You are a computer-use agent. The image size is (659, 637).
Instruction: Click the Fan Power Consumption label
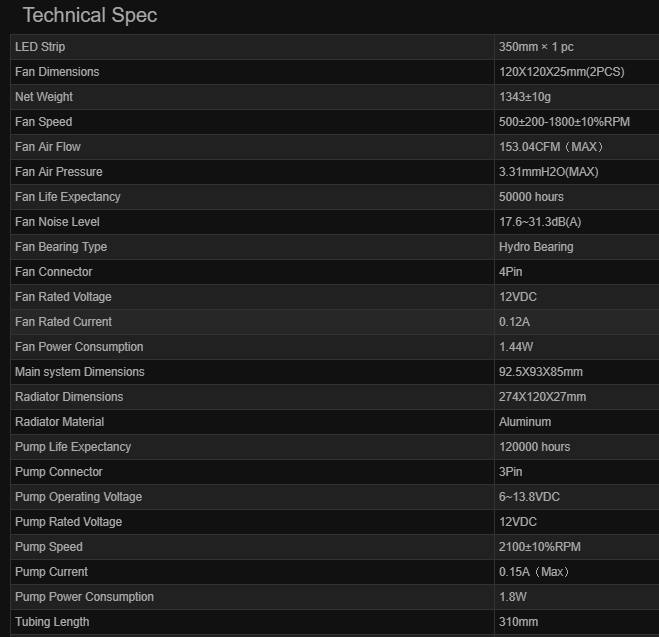[79, 347]
